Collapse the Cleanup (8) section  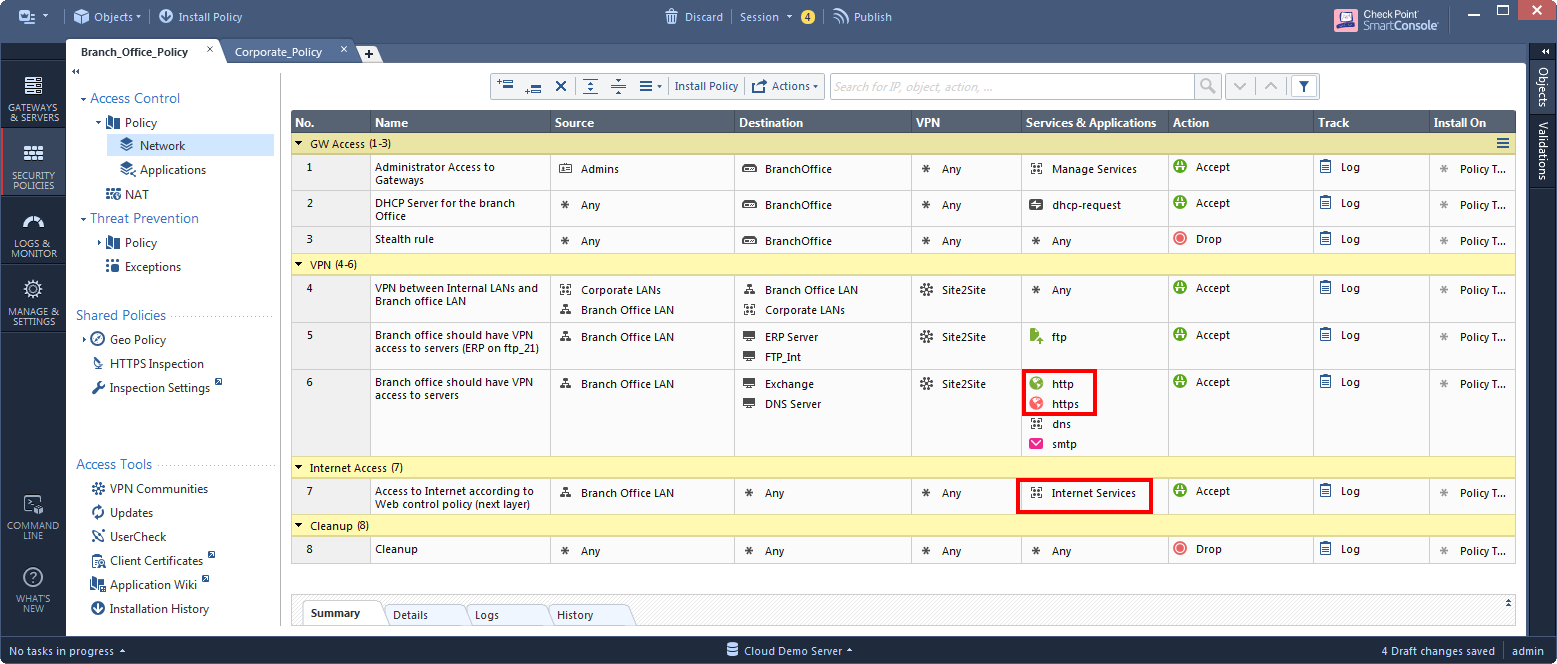[x=299, y=526]
